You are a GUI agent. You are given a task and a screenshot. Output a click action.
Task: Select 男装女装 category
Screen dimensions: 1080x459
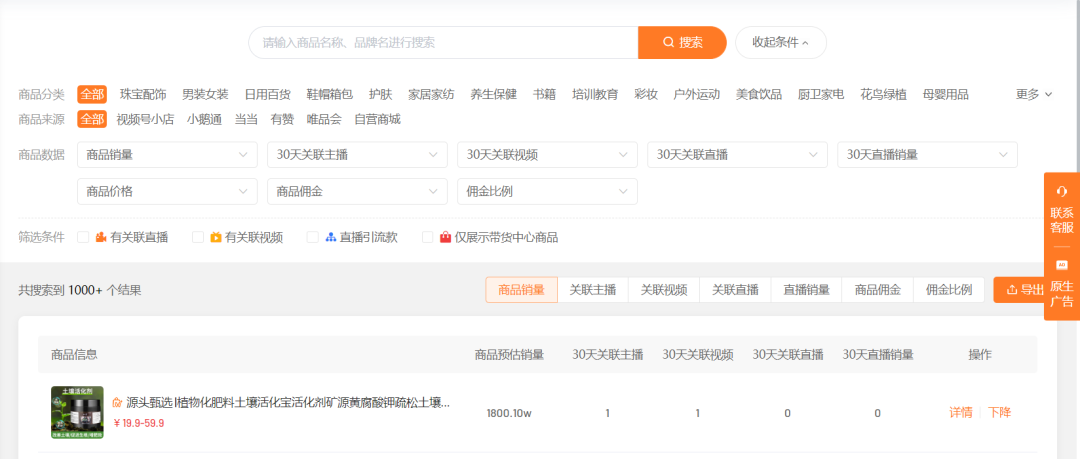click(x=205, y=94)
